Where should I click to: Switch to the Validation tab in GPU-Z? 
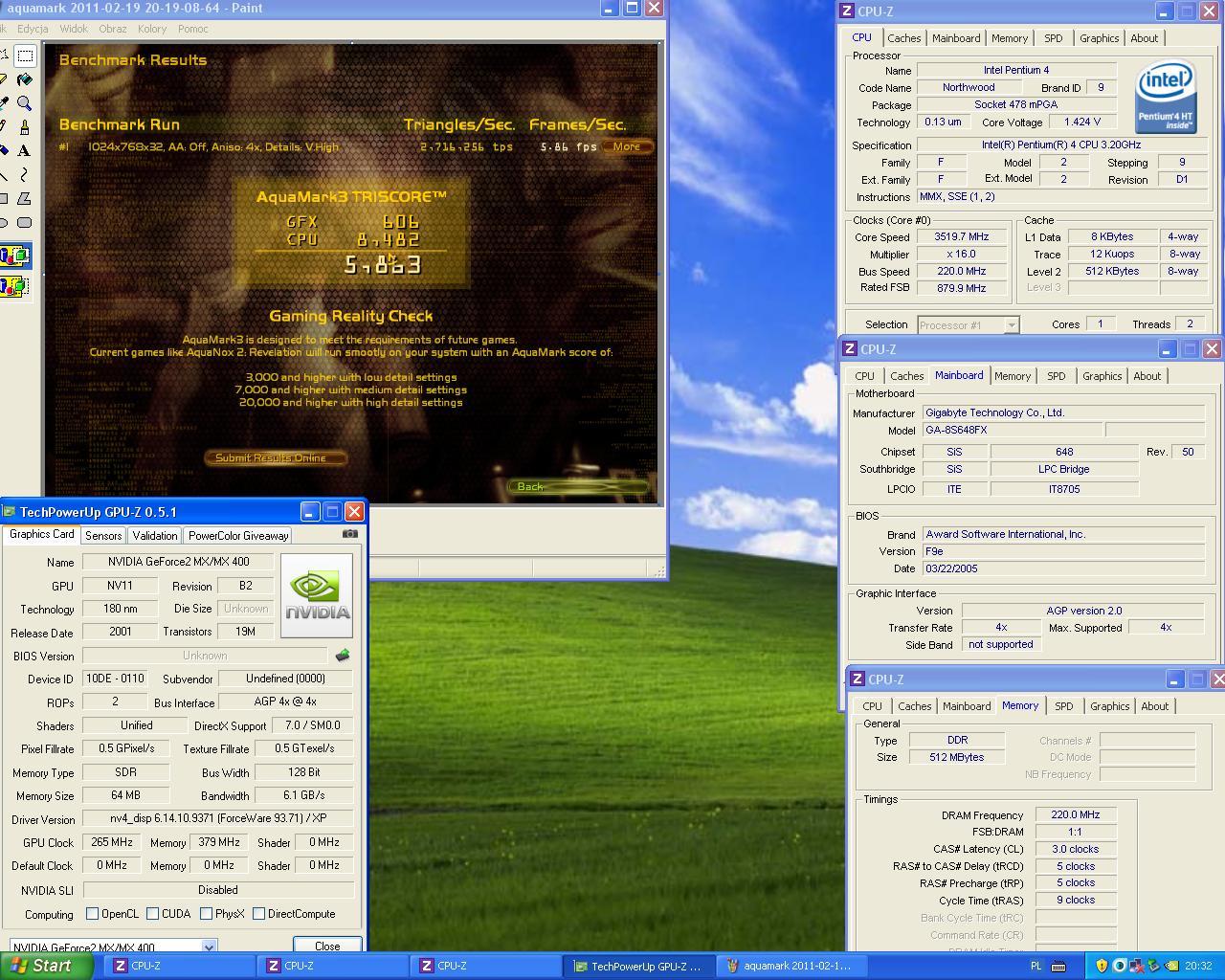[x=154, y=536]
